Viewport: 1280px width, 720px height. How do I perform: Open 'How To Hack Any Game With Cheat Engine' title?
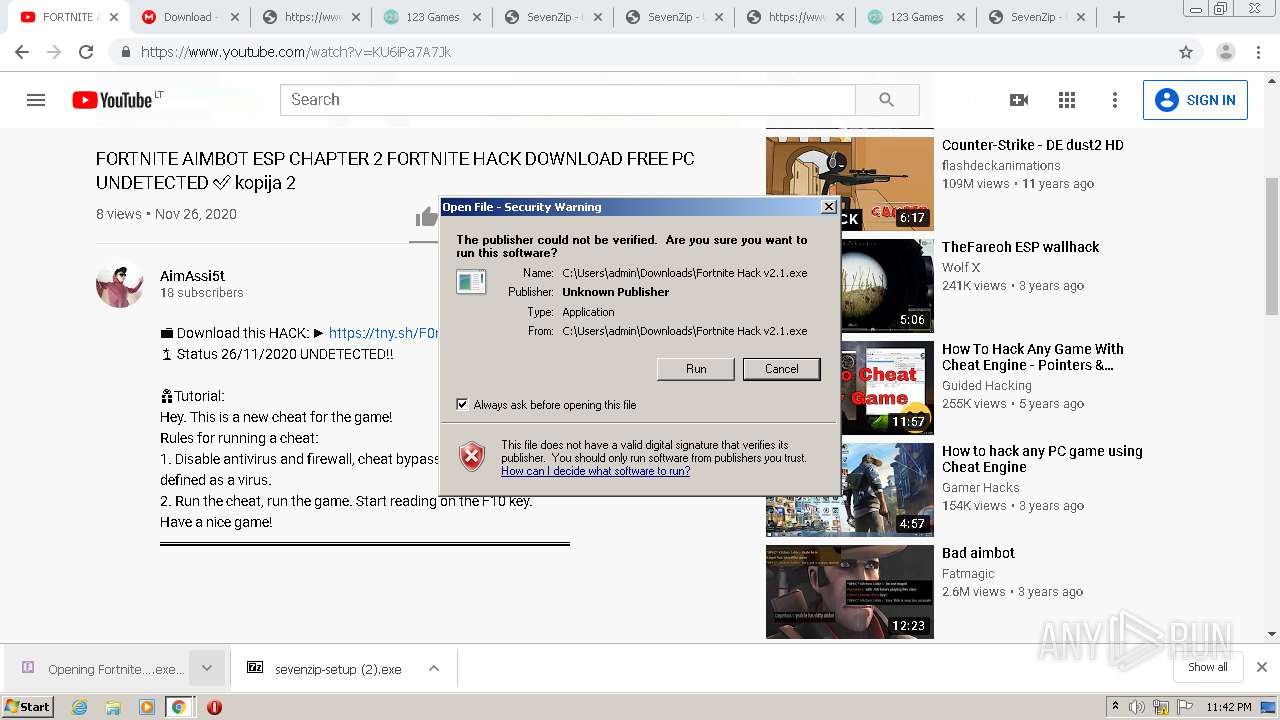[1033, 357]
